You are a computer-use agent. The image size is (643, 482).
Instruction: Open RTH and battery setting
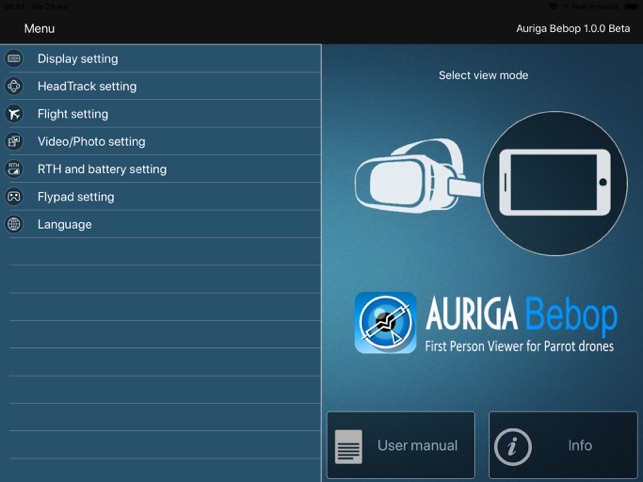tap(160, 169)
